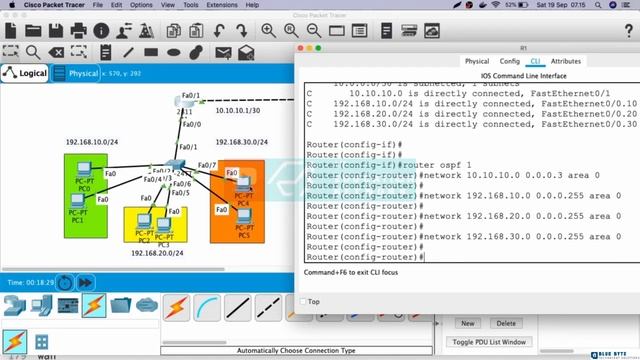
Task: Switch to Logical workspace view
Action: (25, 73)
